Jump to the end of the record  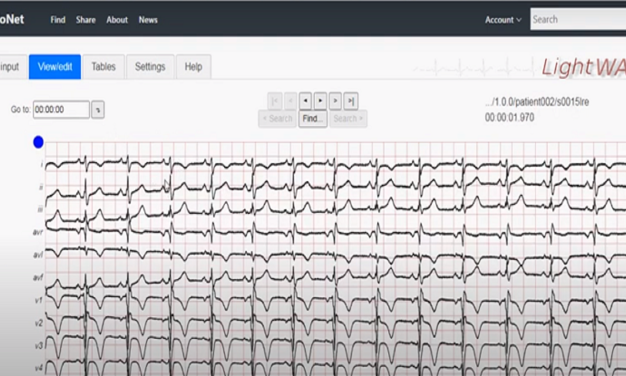coord(351,101)
